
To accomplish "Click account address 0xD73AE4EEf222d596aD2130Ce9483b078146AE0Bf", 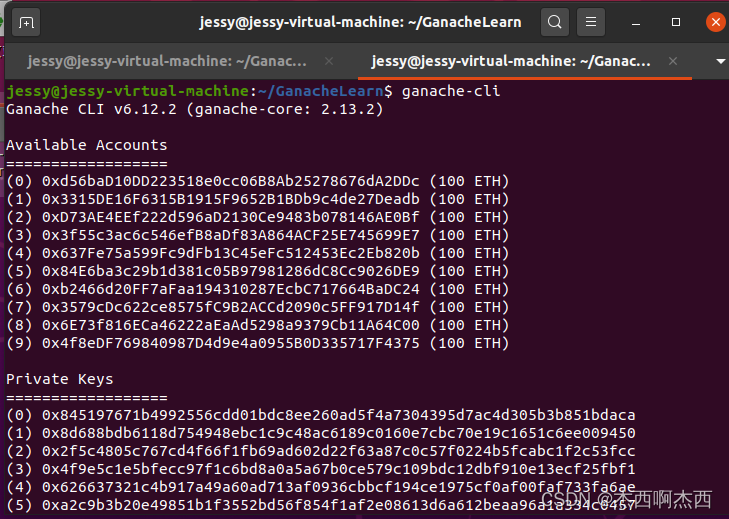I will click(231, 217).
